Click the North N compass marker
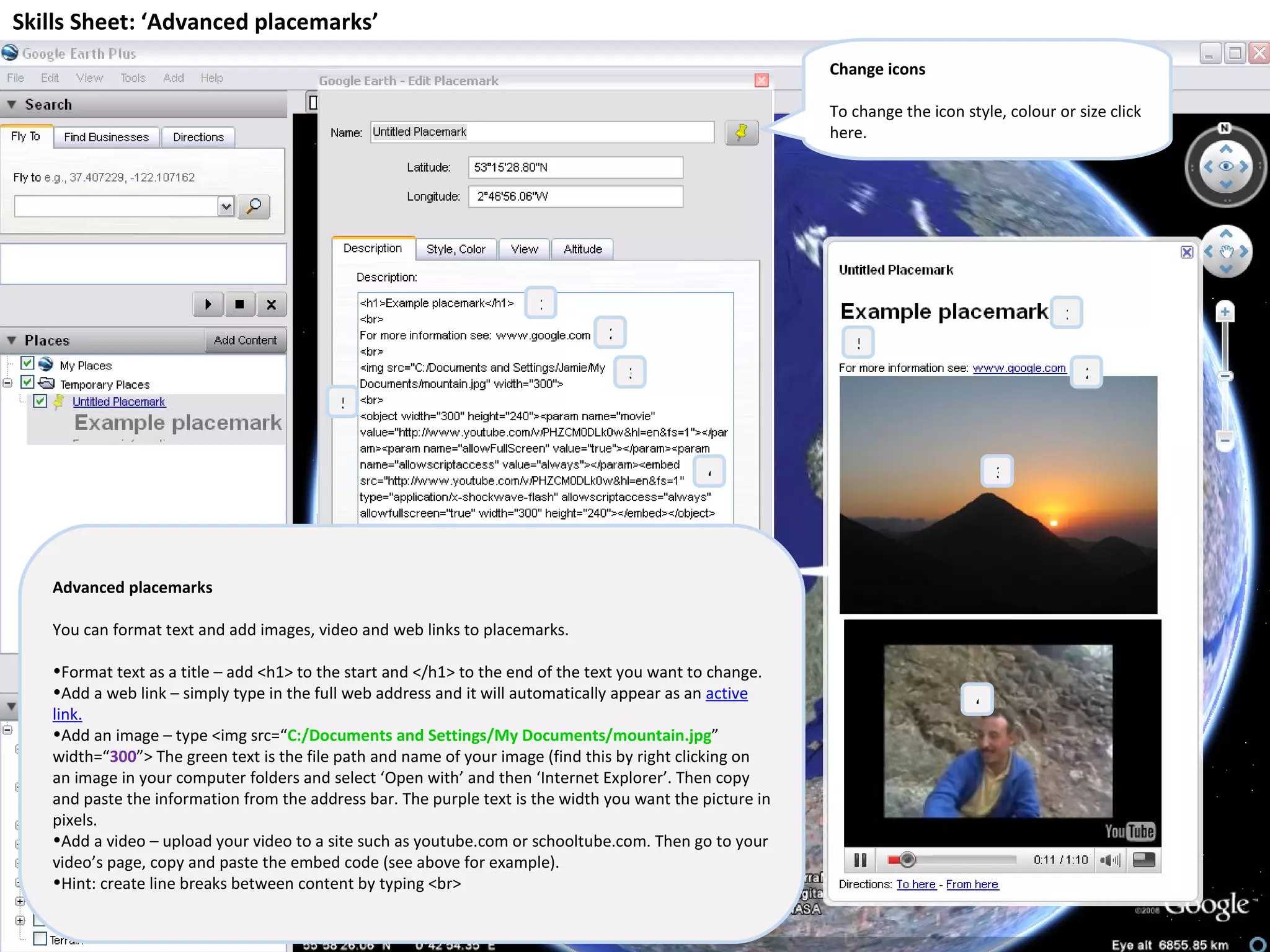Viewport: 1270px width, 952px height. 1225,128
